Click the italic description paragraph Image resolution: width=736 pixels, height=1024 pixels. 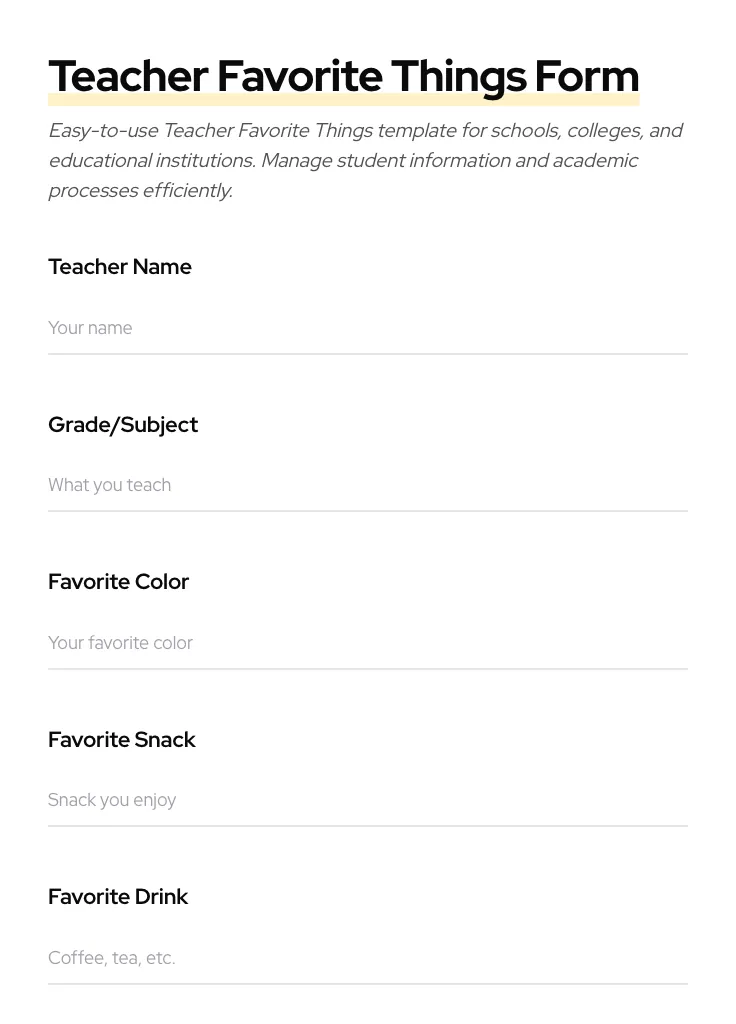(366, 160)
